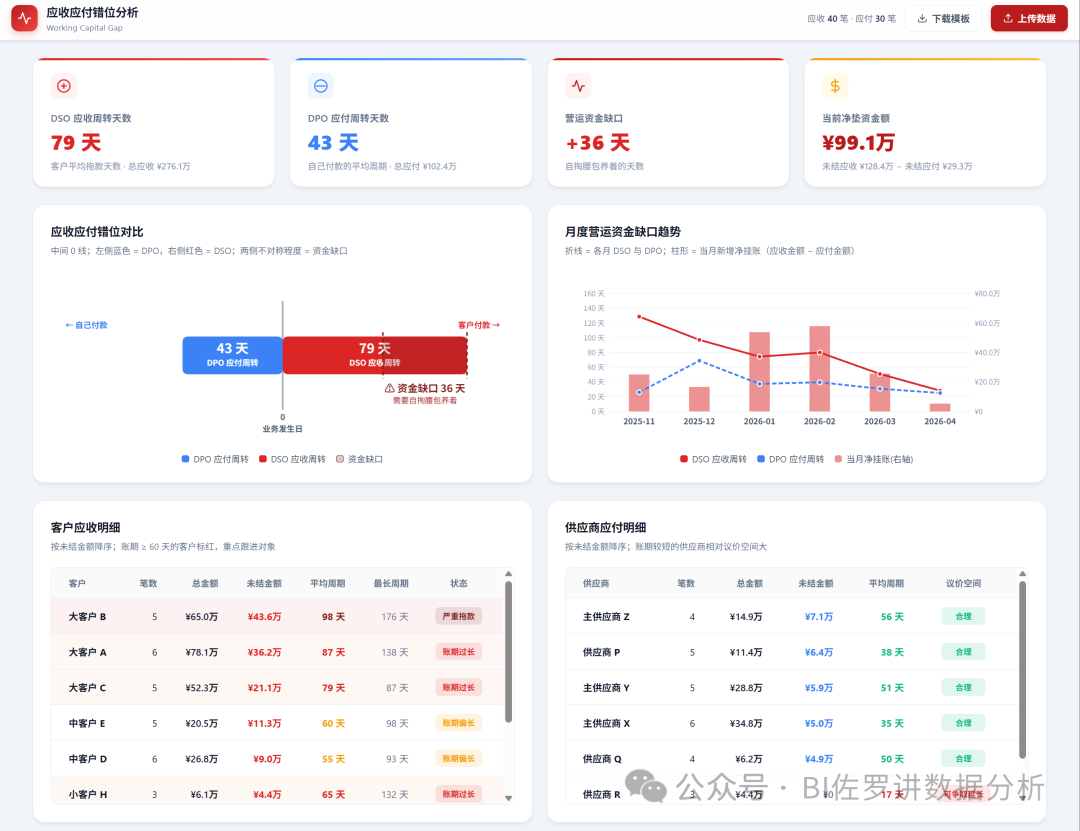1080x831 pixels.
Task: Click the yellow dollar sign icon
Action: (x=835, y=86)
